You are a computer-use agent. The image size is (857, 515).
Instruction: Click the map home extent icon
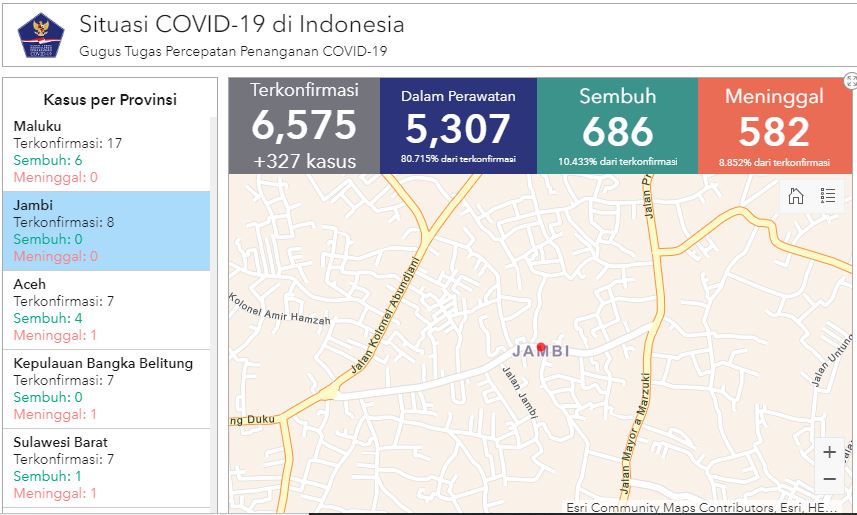[x=796, y=195]
